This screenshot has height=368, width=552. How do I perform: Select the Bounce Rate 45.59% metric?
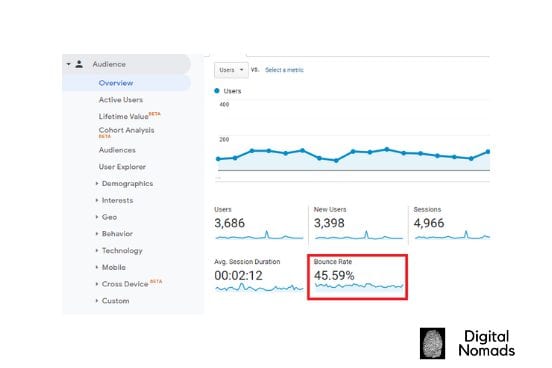click(358, 277)
